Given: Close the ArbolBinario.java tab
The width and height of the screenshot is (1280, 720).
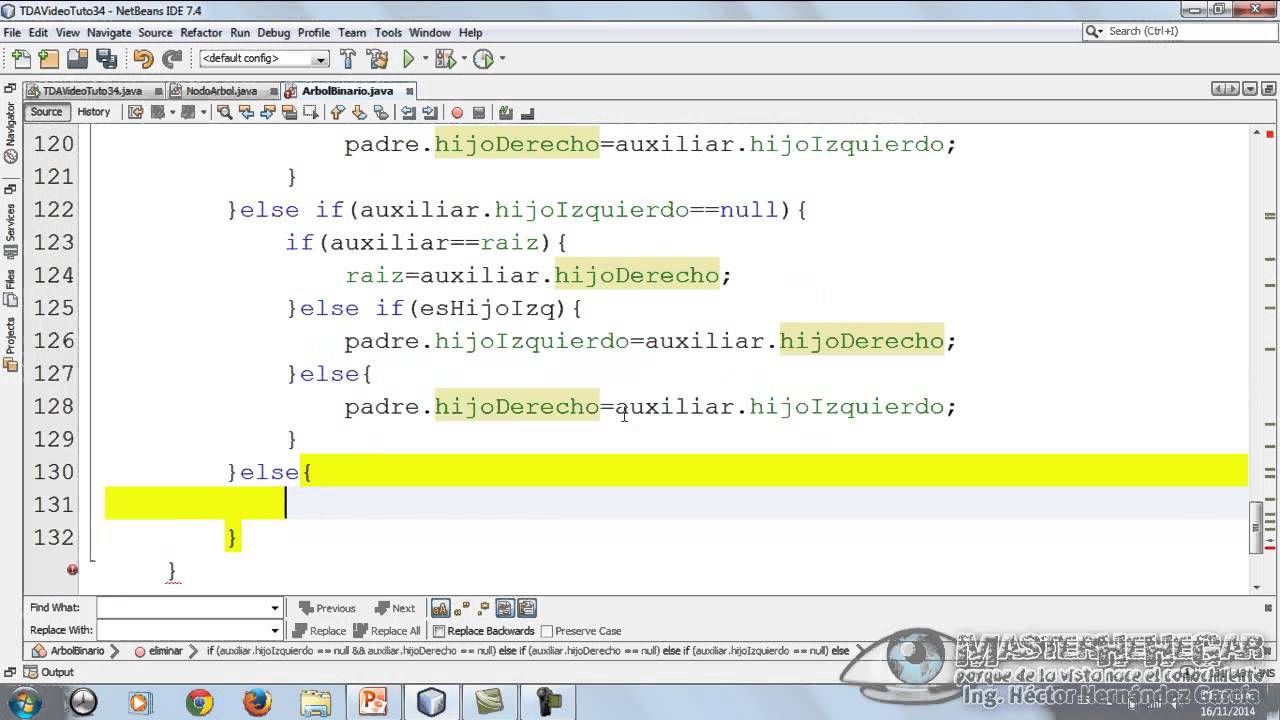Looking at the screenshot, I should [x=409, y=91].
